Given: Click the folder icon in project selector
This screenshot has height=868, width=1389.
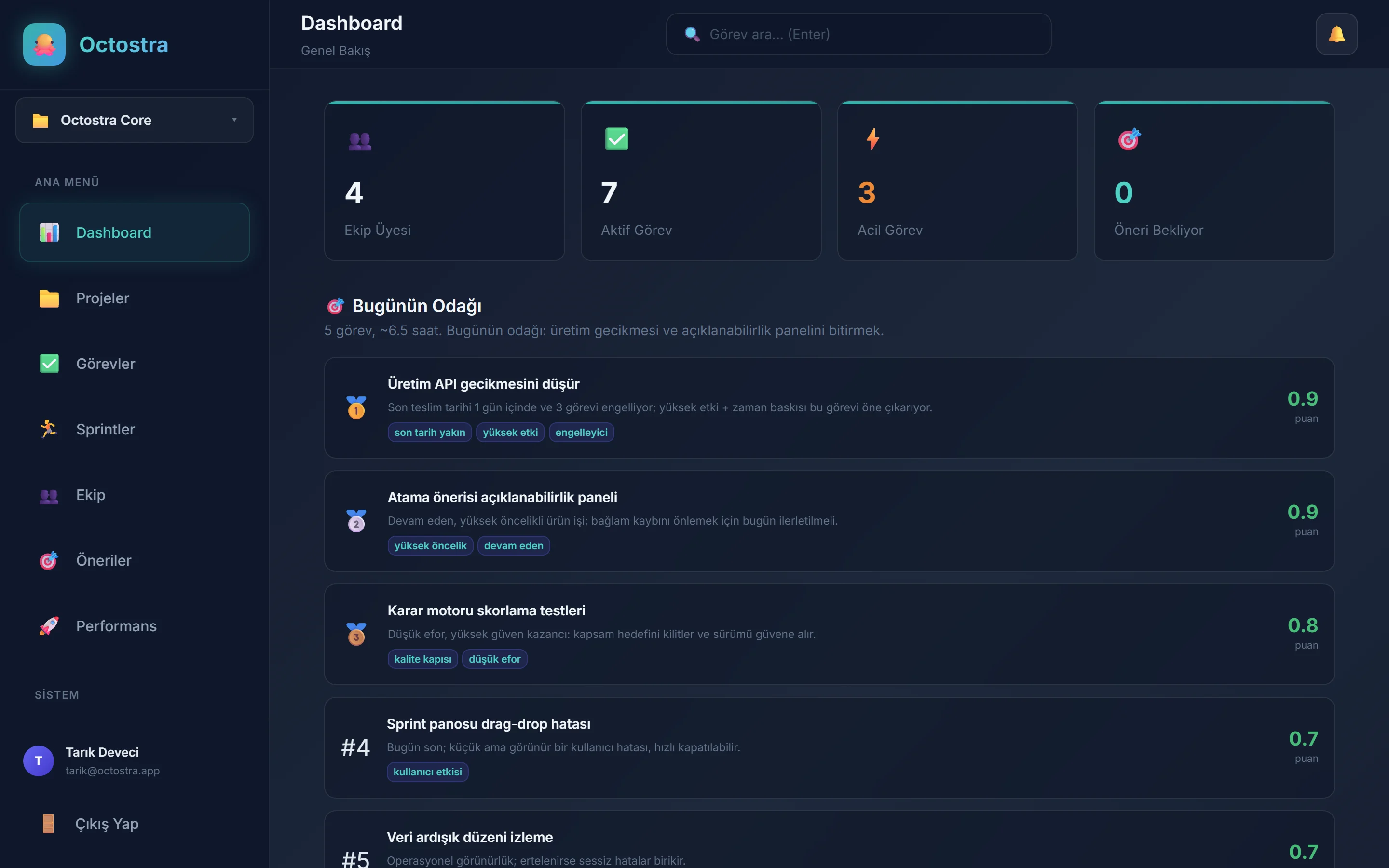Looking at the screenshot, I should pyautogui.click(x=40, y=120).
